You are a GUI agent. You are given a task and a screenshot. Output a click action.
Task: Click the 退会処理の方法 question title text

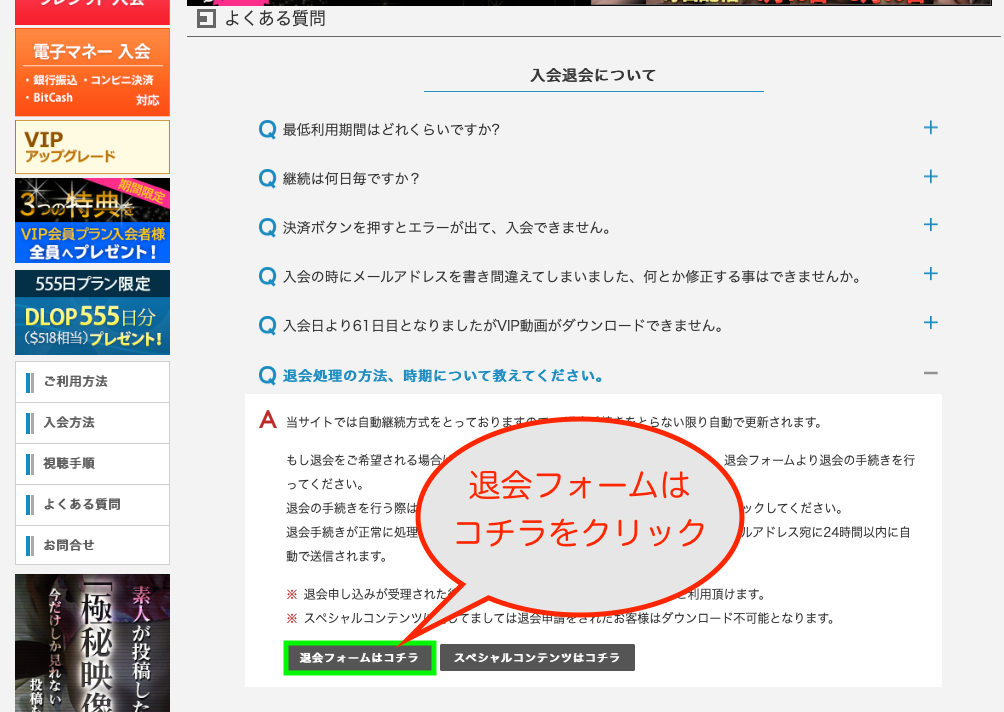click(443, 376)
